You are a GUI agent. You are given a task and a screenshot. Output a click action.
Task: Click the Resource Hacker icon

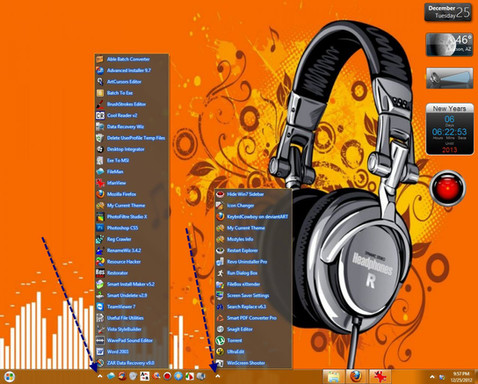tap(100, 262)
